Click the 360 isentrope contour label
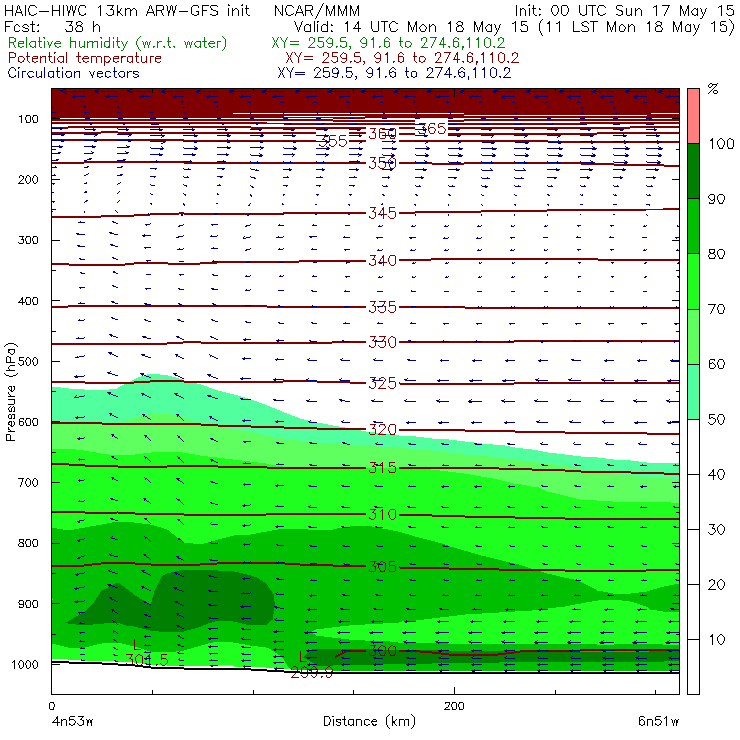Image resolution: width=740 pixels, height=740 pixels. (382, 134)
